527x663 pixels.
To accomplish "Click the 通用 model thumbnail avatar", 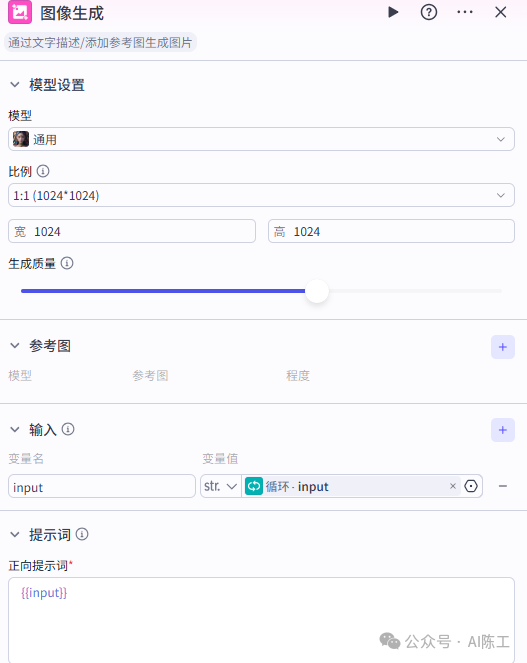I will [x=21, y=139].
